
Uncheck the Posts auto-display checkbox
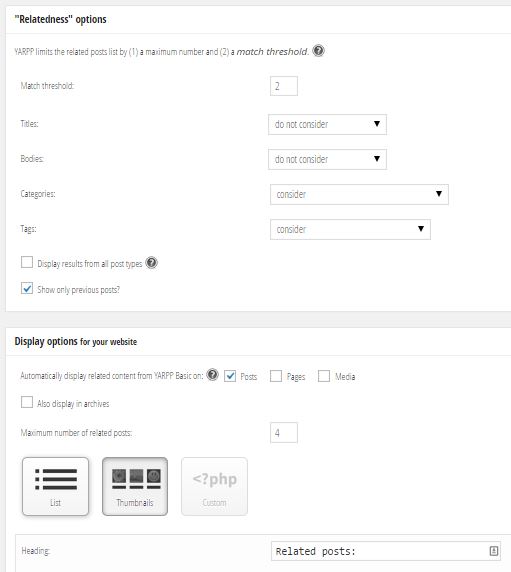pos(230,376)
